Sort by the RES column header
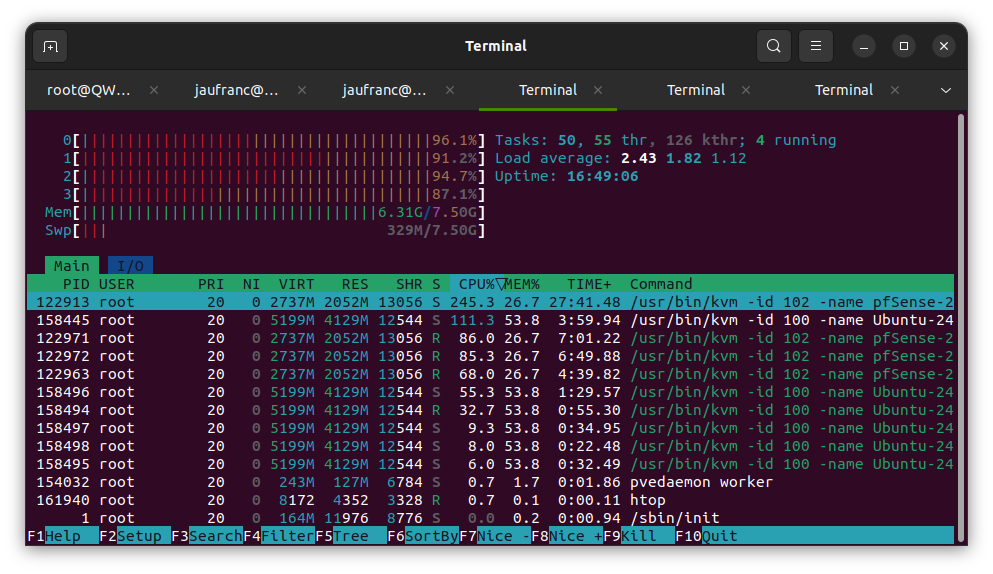This screenshot has height=574, width=993. coord(355,284)
